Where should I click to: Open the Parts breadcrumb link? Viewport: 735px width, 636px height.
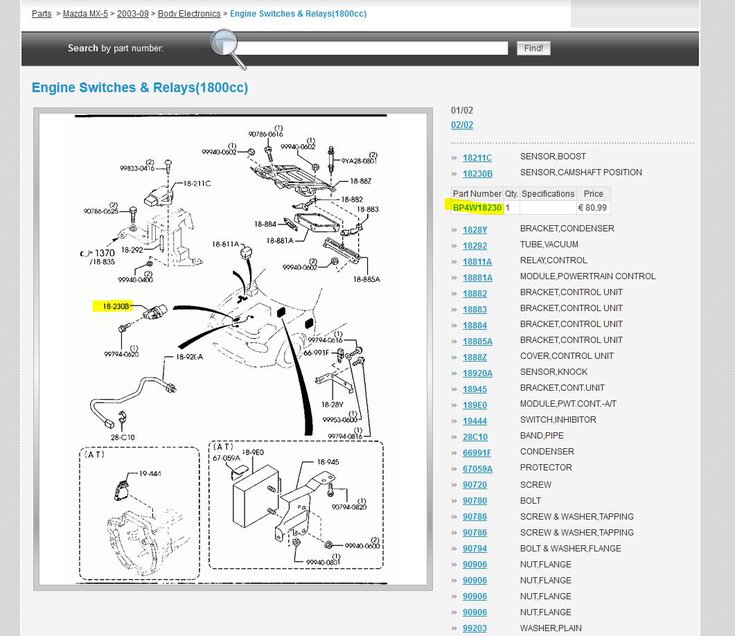(41, 14)
